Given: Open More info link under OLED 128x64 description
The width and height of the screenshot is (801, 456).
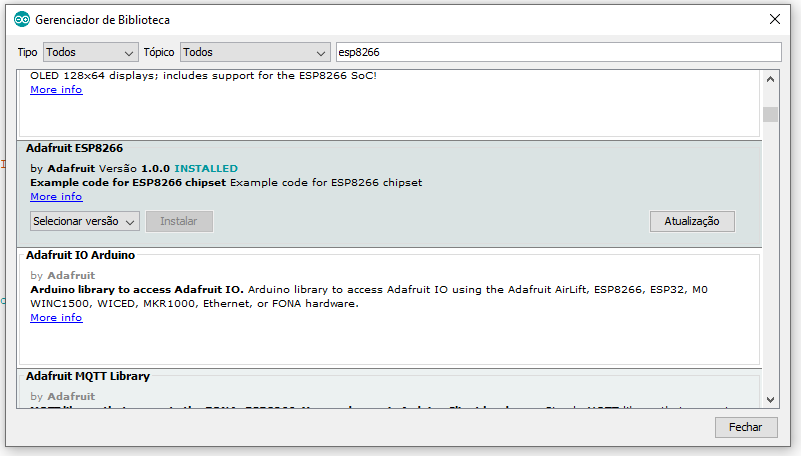Looking at the screenshot, I should (x=56, y=89).
